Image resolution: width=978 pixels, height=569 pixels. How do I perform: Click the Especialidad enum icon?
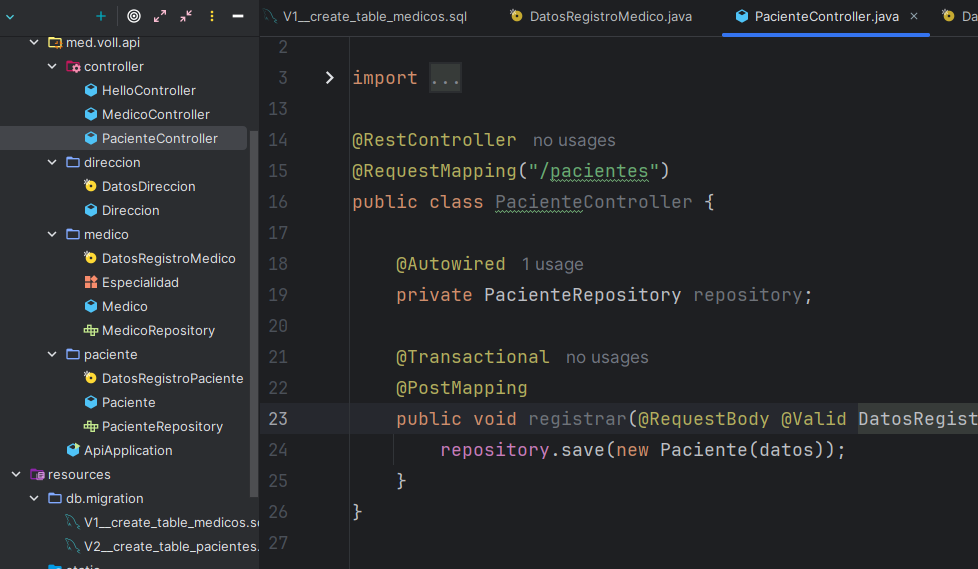click(91, 283)
